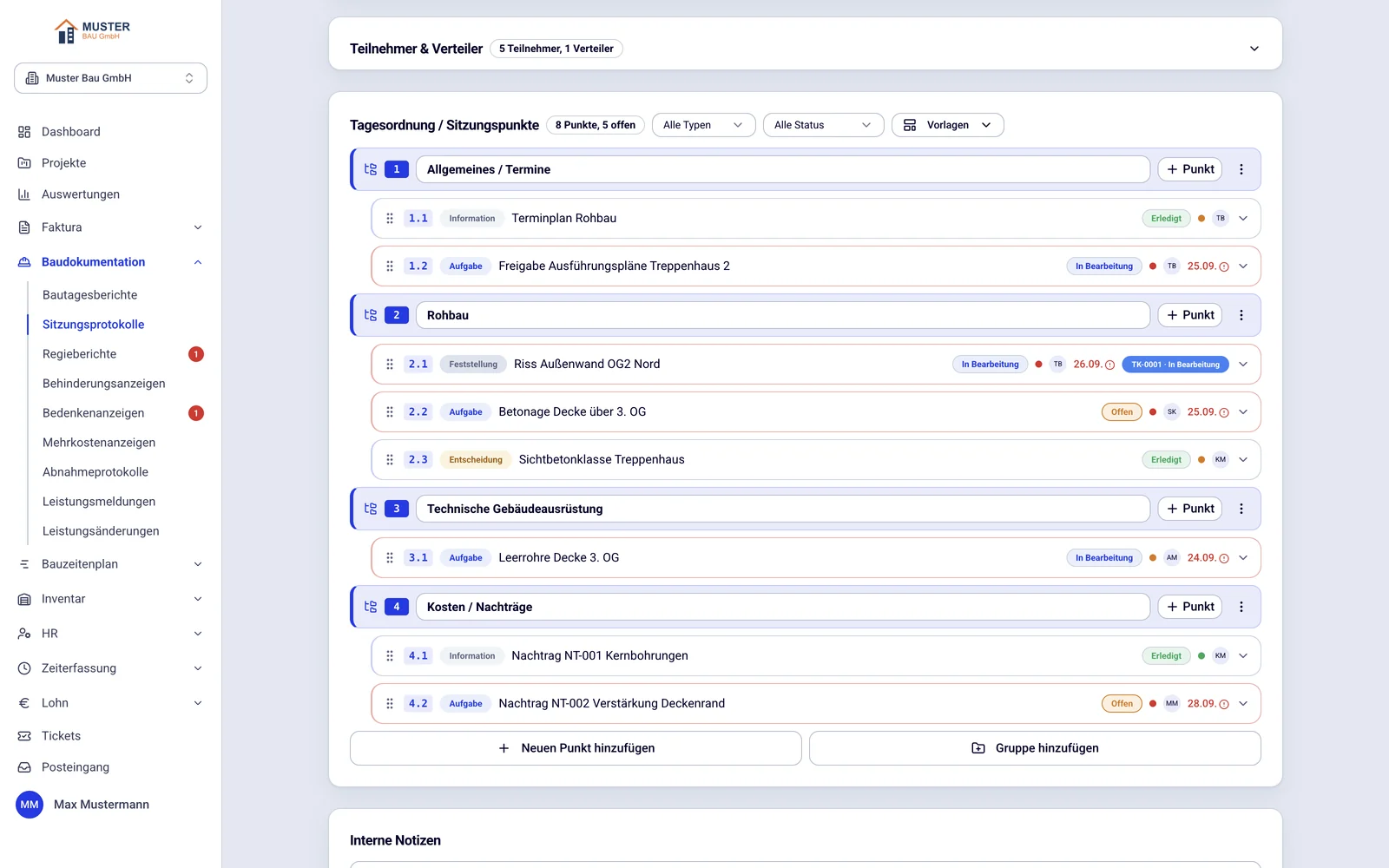Click Gruppe hinzufügen button
1389x868 pixels.
[x=1035, y=748]
